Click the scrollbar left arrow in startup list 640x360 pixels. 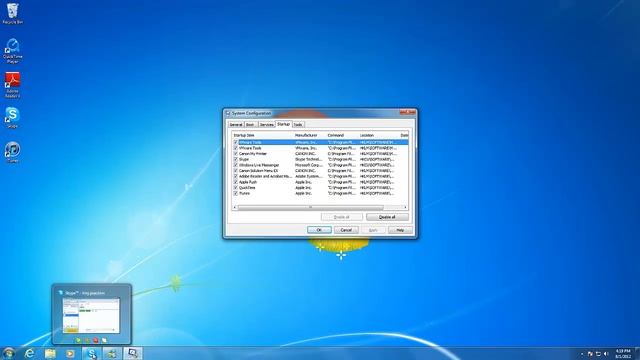[x=235, y=207]
